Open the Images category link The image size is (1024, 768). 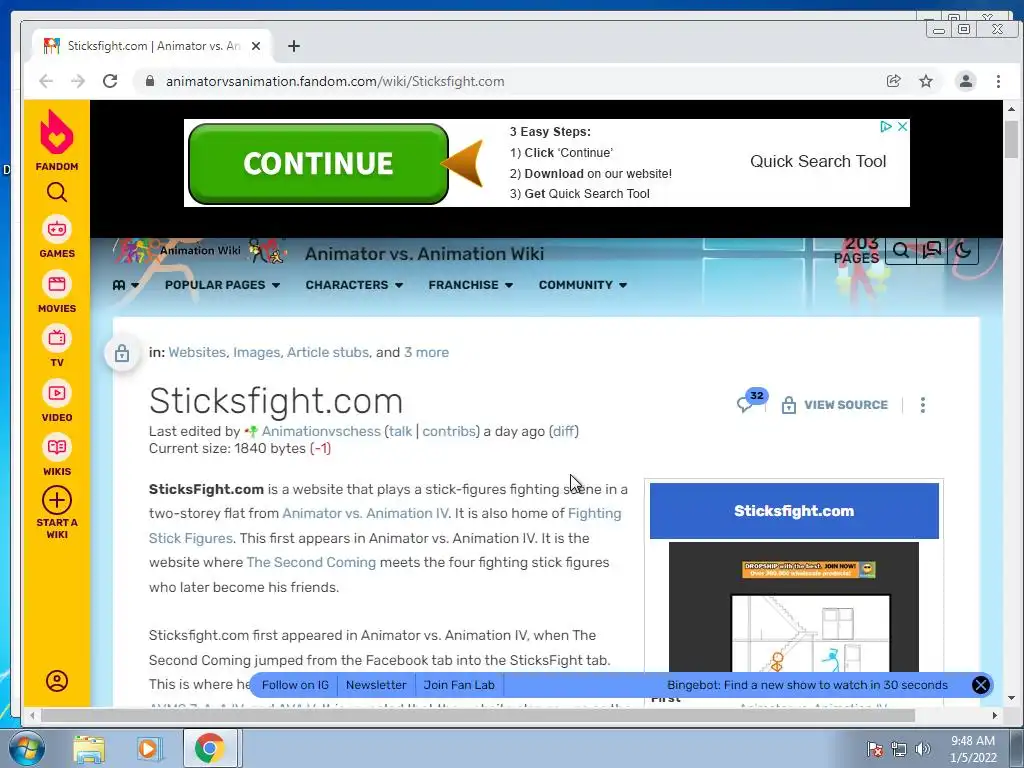(x=257, y=353)
